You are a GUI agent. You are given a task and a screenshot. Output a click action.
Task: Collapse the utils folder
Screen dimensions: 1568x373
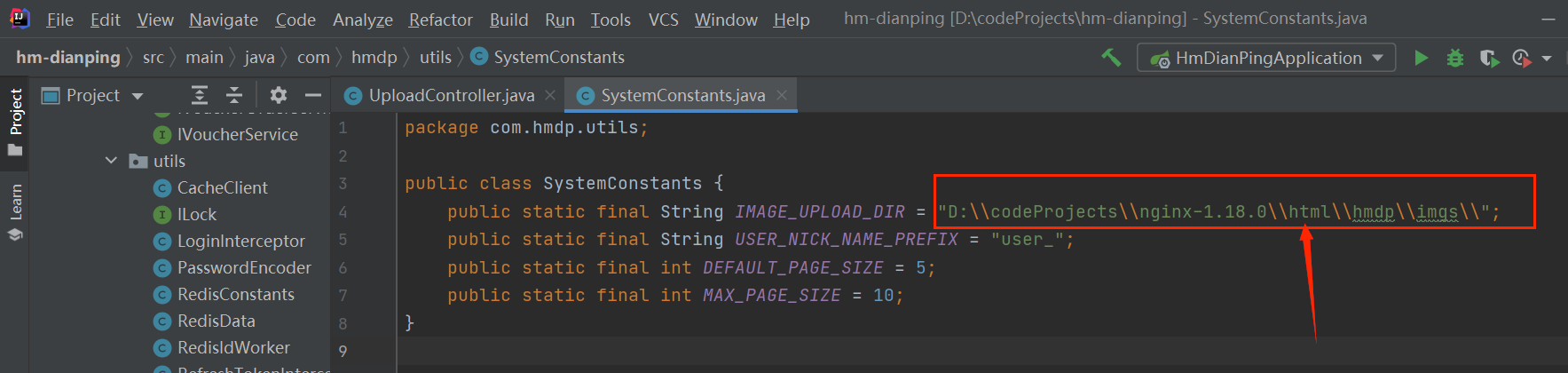111,161
